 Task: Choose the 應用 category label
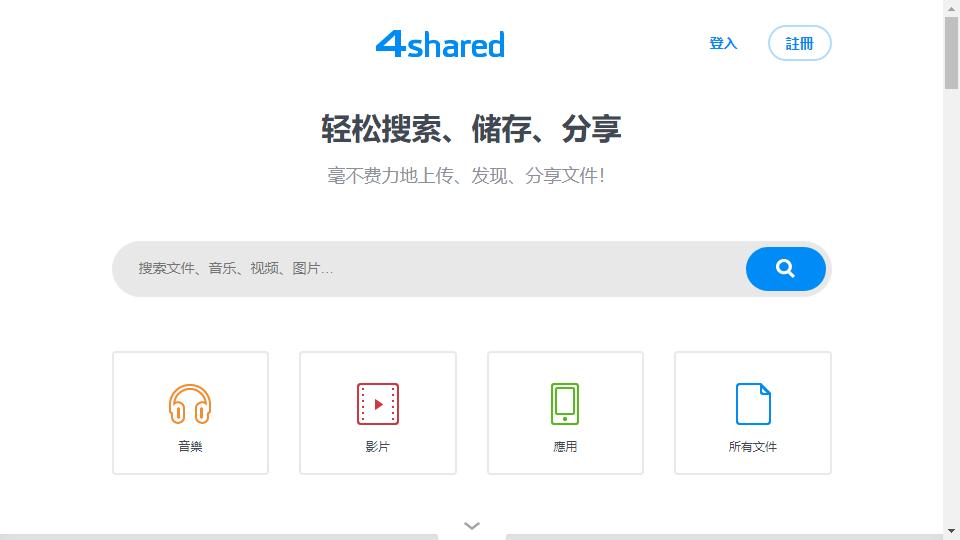click(565, 447)
